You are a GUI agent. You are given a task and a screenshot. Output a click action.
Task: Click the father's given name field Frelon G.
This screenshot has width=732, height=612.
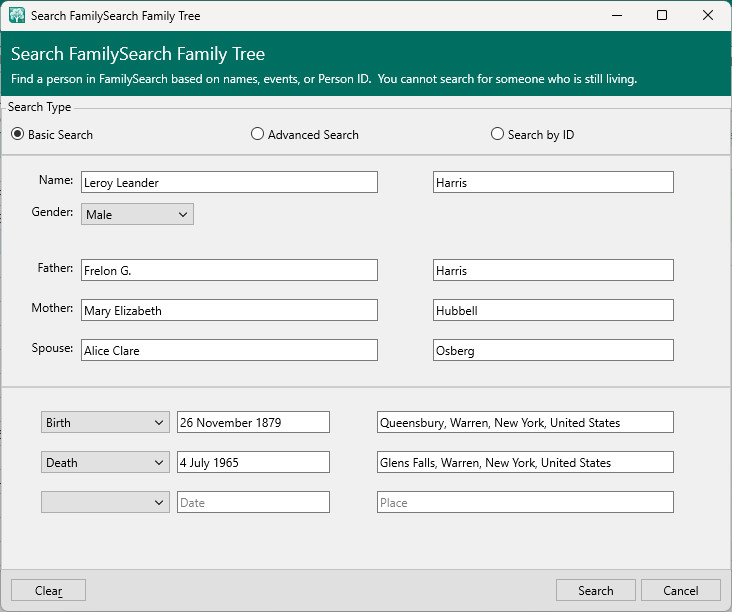coord(229,271)
